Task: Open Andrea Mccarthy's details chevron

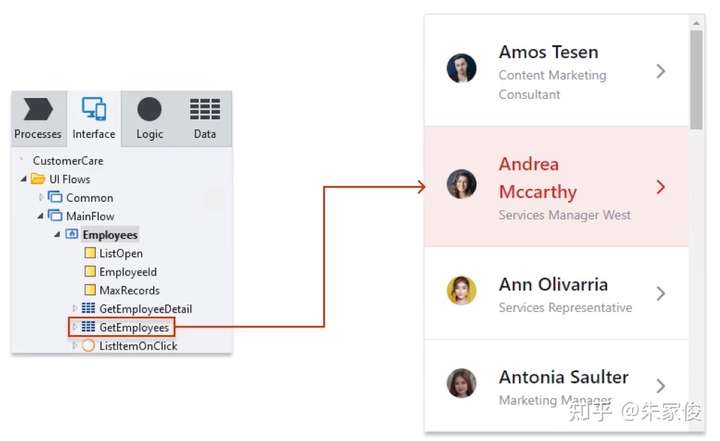Action: [660, 187]
